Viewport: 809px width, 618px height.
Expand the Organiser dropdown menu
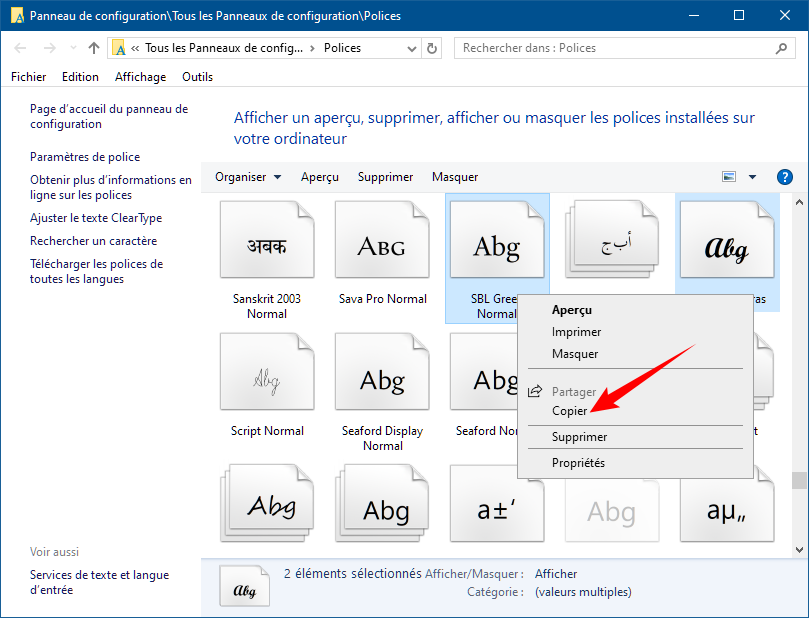(x=248, y=177)
